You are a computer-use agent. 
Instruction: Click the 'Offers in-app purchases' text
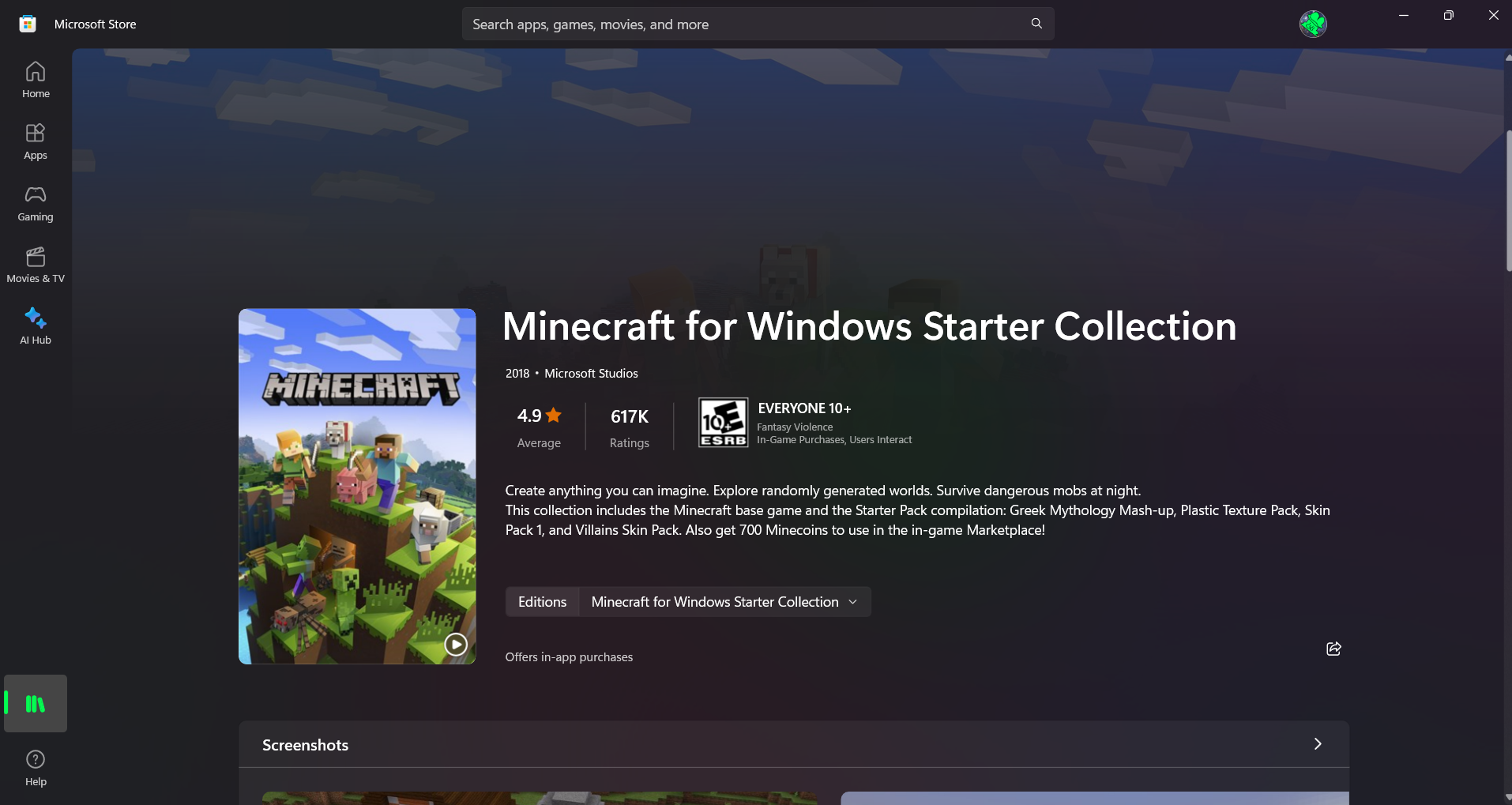pyautogui.click(x=569, y=657)
